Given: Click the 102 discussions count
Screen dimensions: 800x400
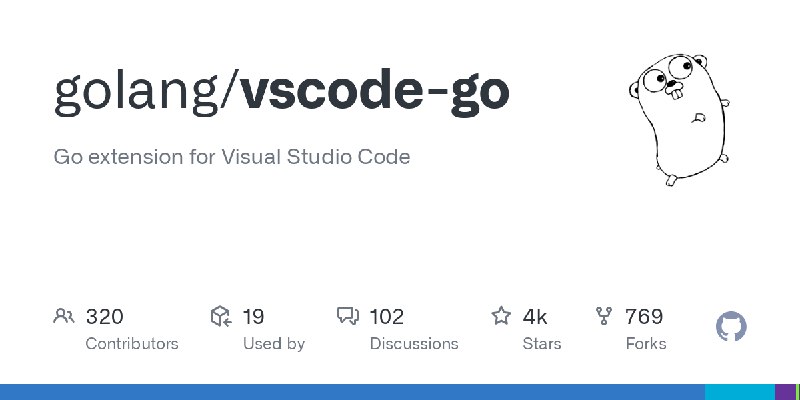Looking at the screenshot, I should (387, 317).
